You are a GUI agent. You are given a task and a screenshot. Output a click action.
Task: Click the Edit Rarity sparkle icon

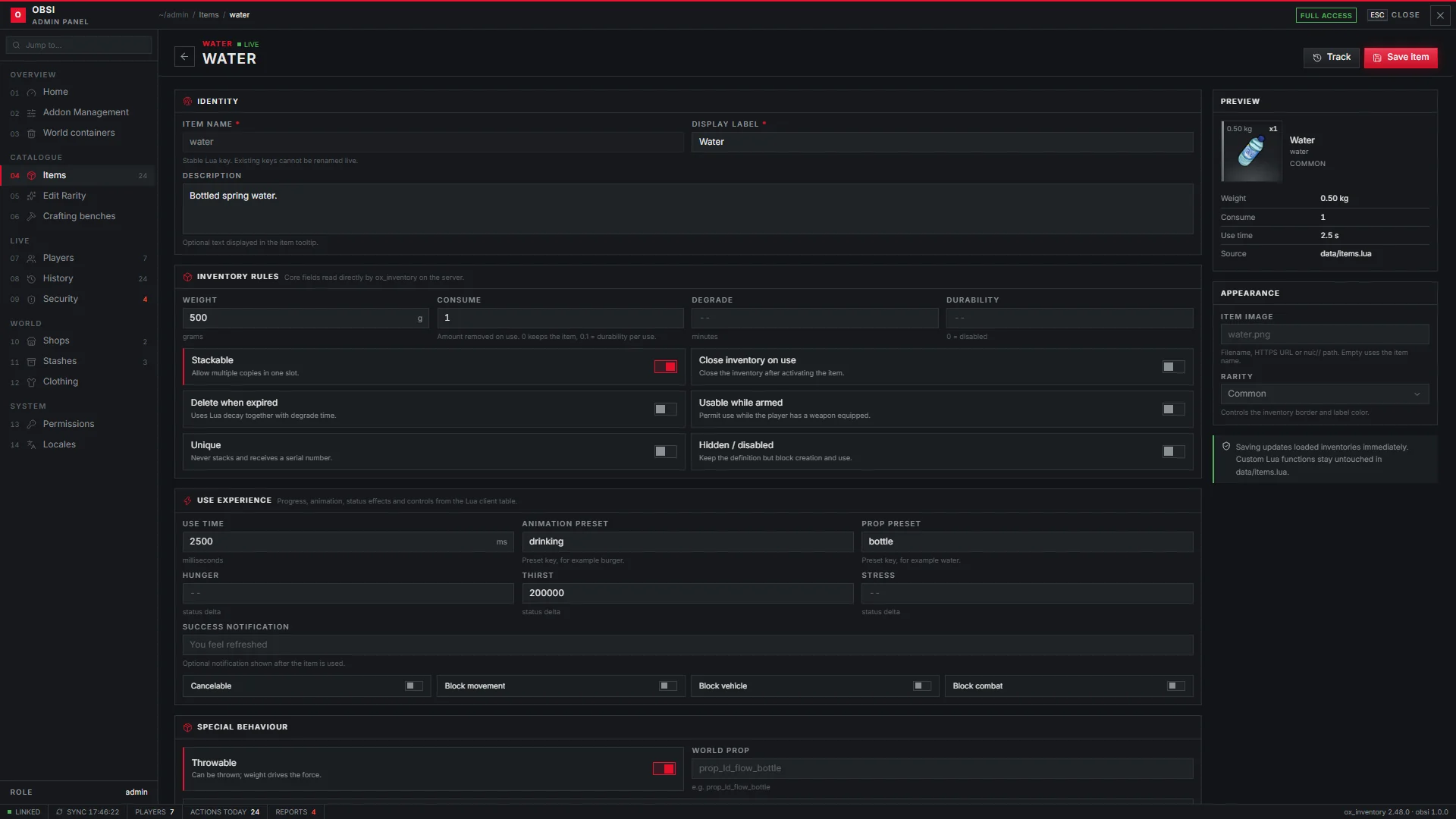[x=31, y=196]
